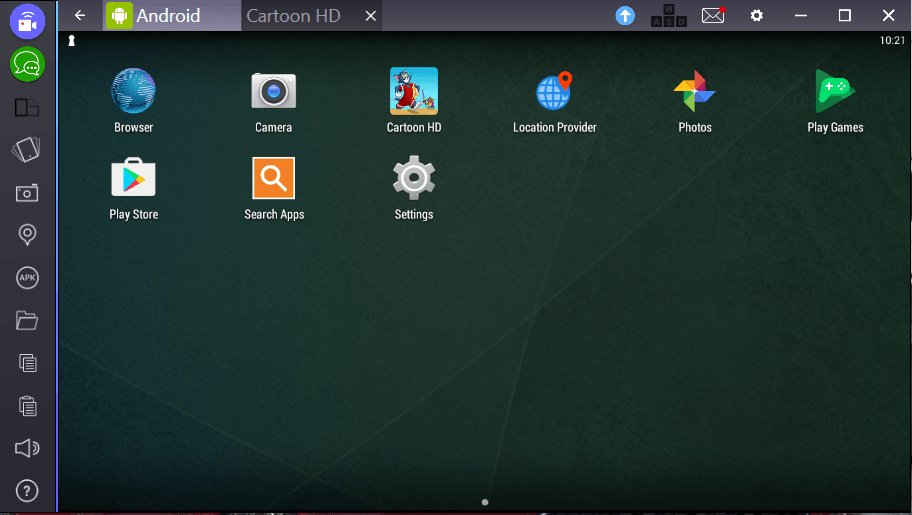Switch to the Cartoon HD tab
This screenshot has height=515, width=912.
(x=293, y=16)
